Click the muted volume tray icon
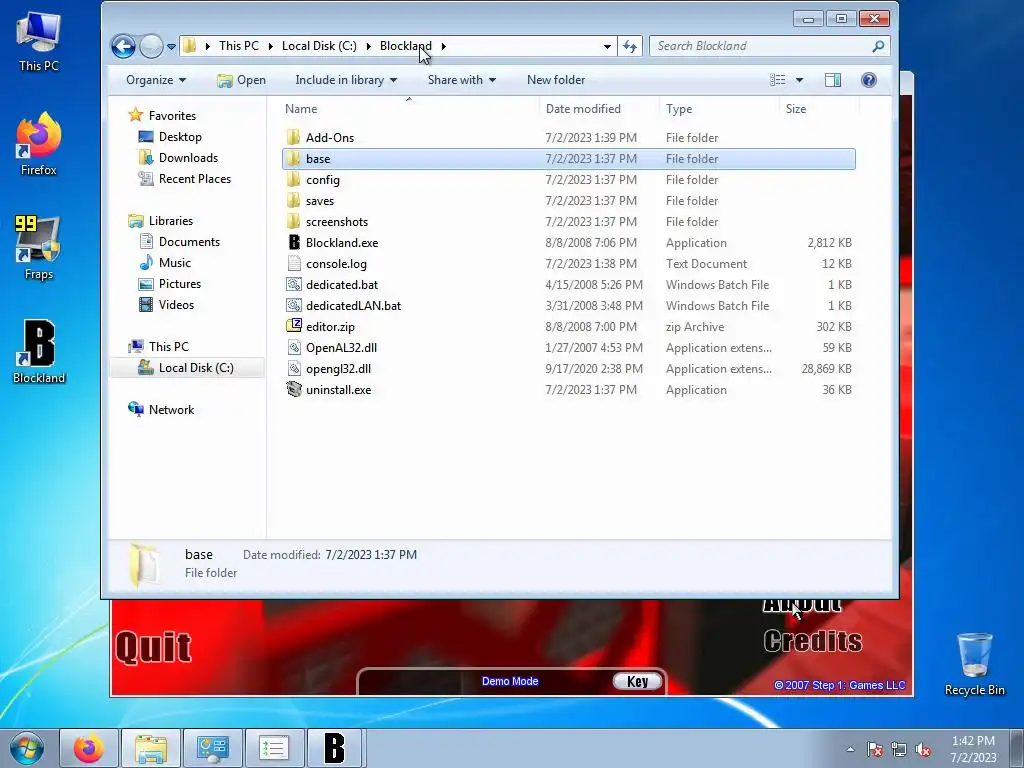 [x=923, y=750]
